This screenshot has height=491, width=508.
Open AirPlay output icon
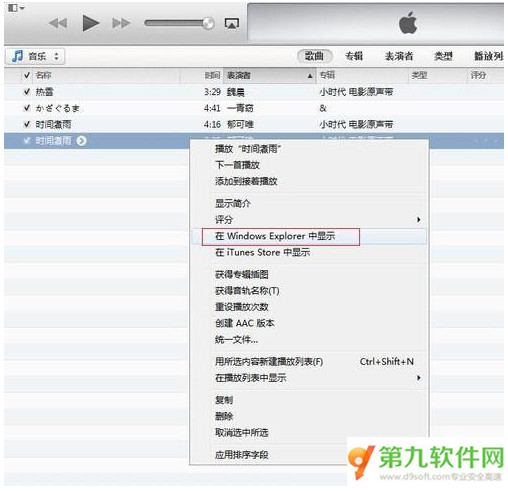(232, 23)
